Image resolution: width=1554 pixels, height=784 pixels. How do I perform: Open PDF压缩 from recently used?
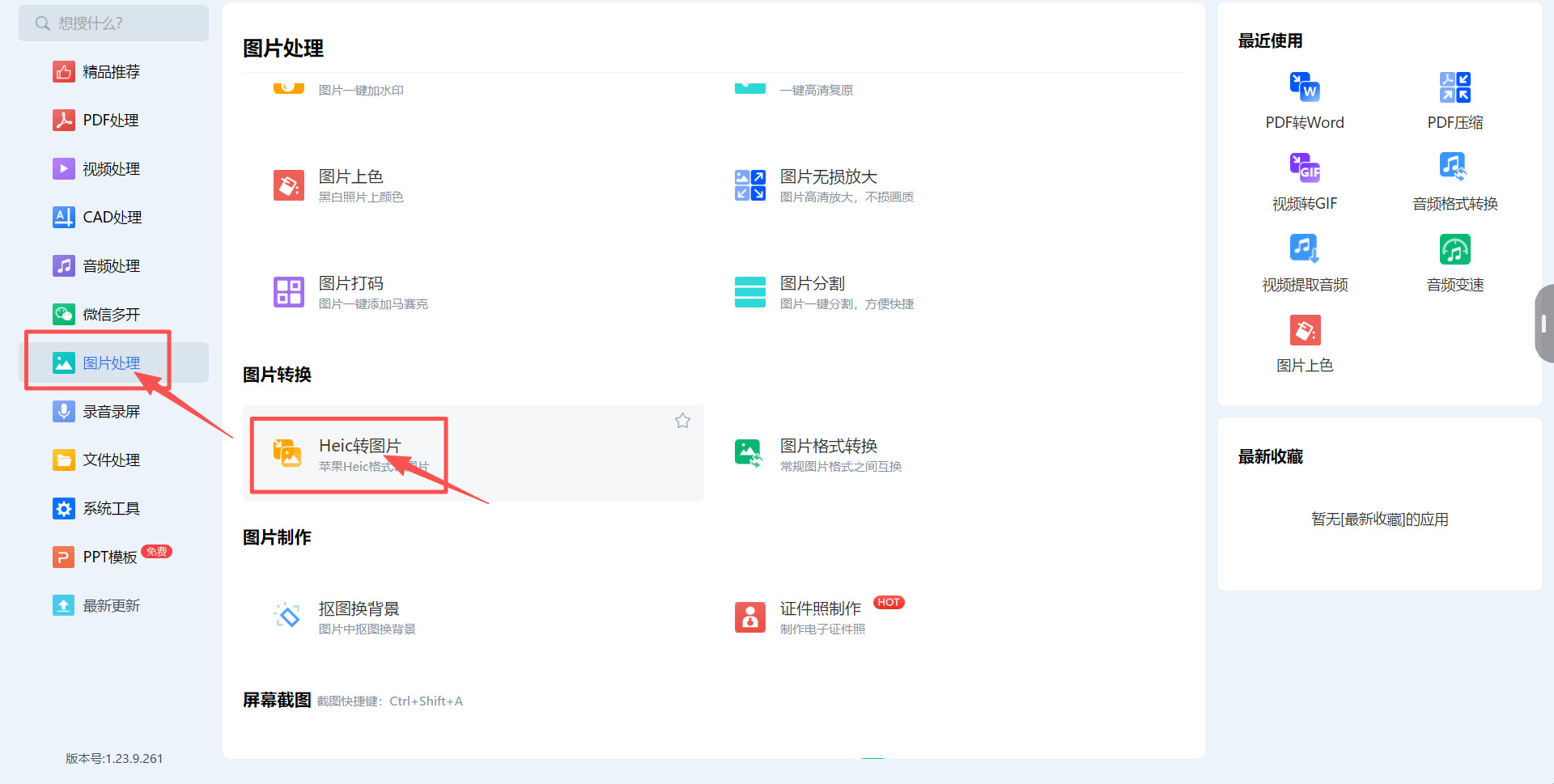pos(1455,101)
